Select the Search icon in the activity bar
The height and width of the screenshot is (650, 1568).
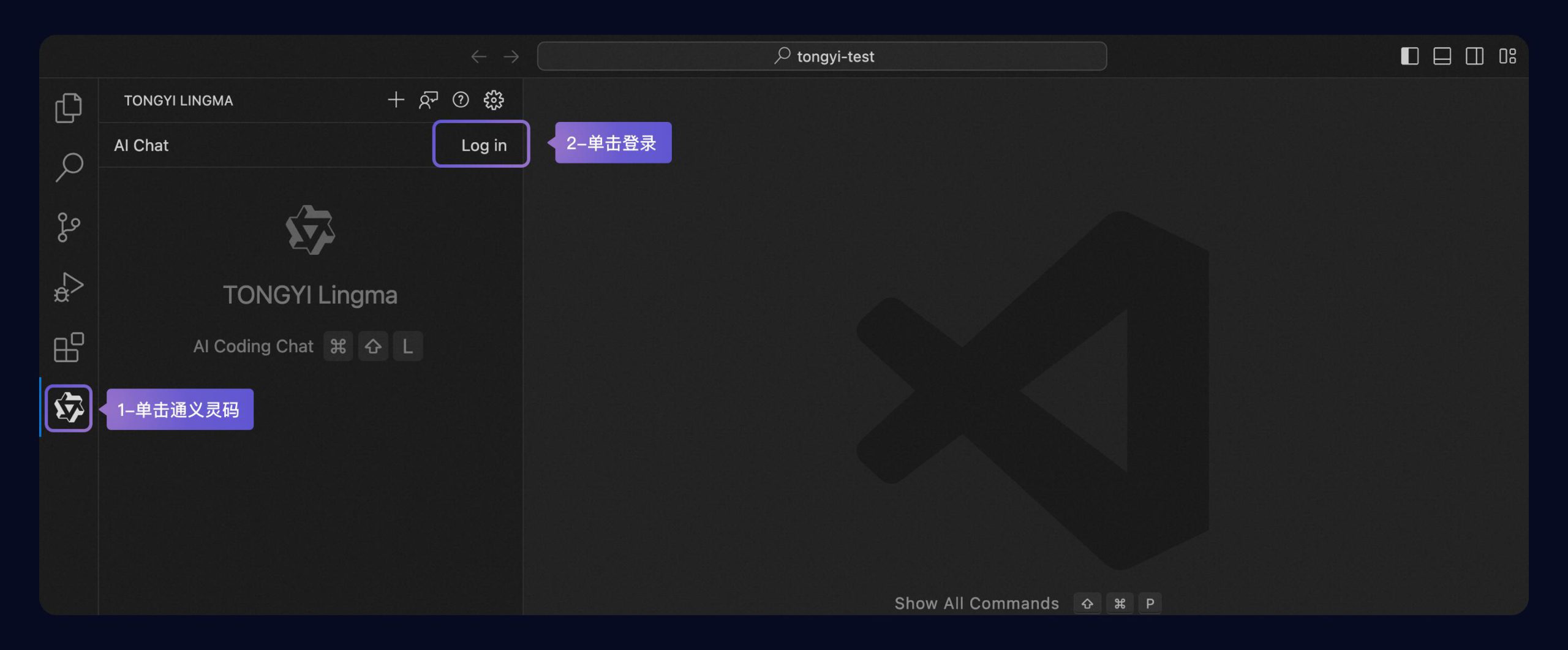point(68,167)
